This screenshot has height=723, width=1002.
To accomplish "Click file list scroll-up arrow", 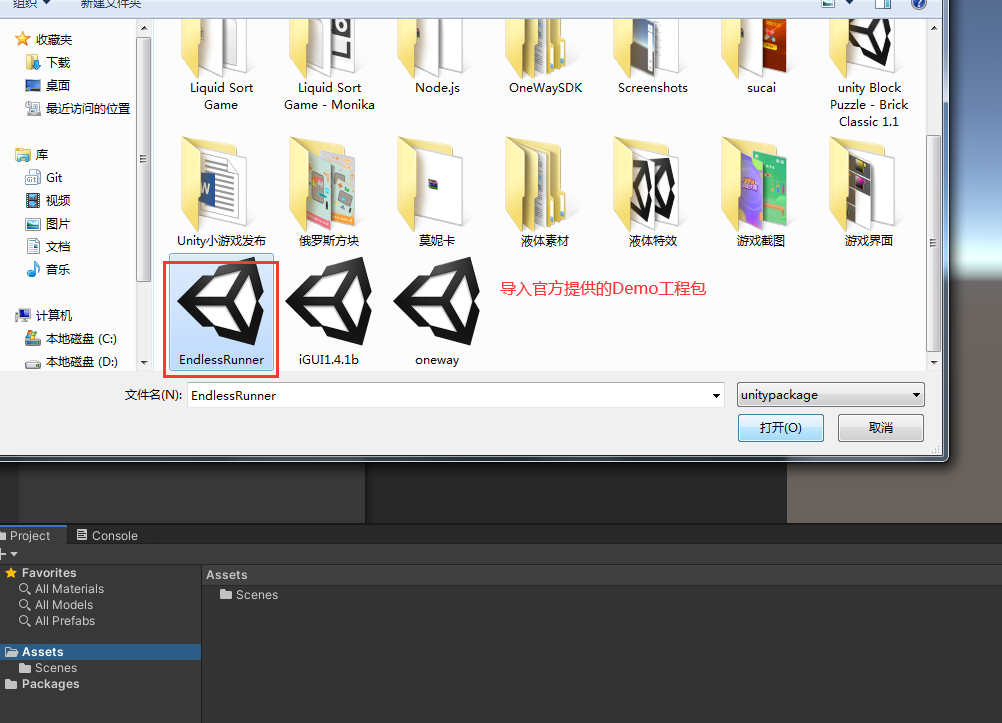I will [934, 28].
